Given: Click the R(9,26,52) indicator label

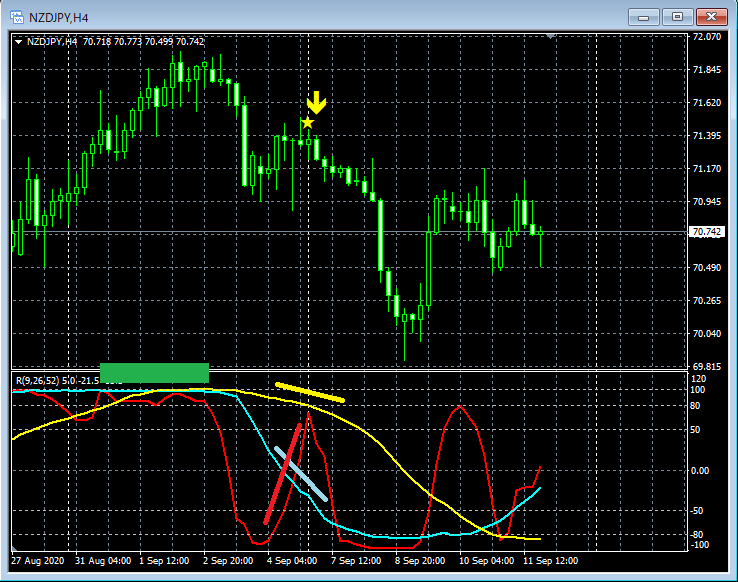Looking at the screenshot, I should coord(57,380).
